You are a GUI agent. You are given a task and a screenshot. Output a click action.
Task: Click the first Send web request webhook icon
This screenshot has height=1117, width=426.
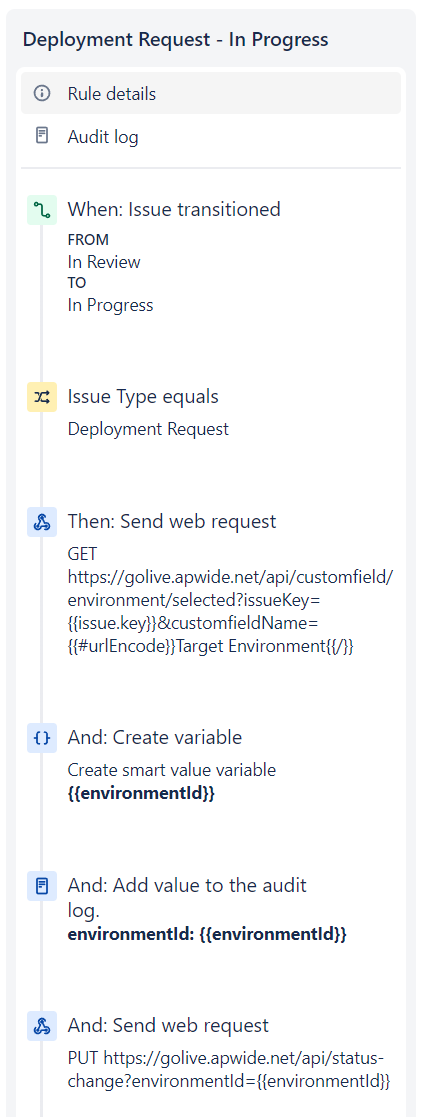tap(42, 522)
